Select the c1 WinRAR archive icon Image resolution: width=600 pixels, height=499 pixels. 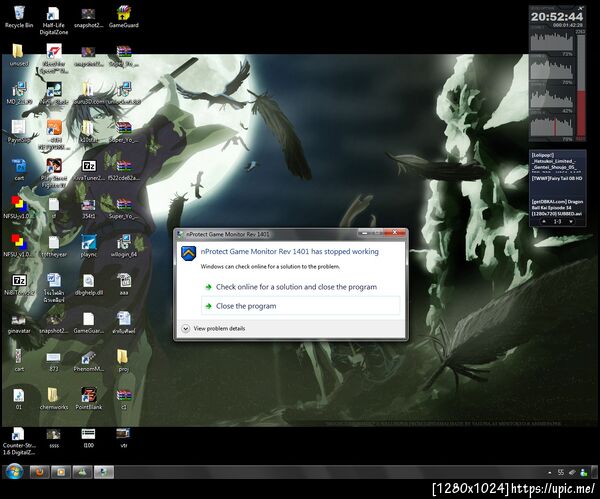pos(123,399)
